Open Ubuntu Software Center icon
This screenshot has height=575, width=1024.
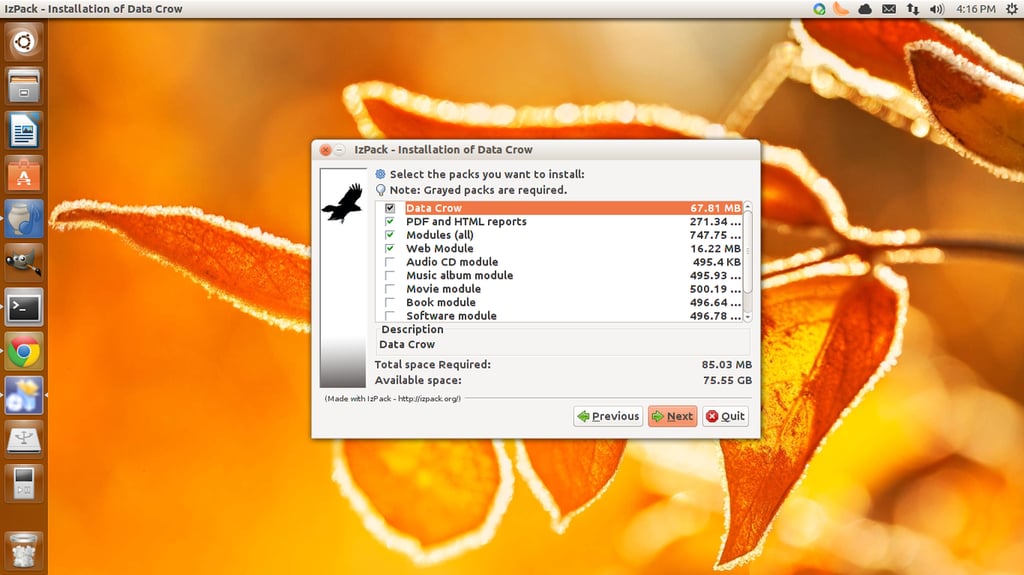pos(24,174)
